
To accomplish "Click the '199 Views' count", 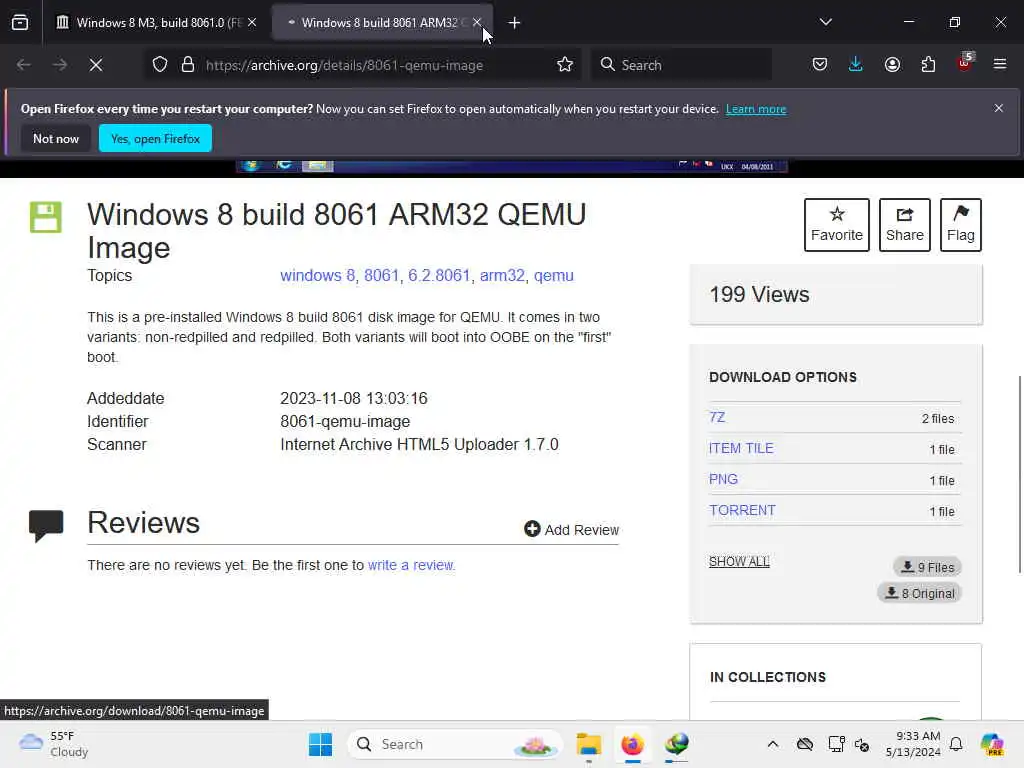I will (x=760, y=295).
